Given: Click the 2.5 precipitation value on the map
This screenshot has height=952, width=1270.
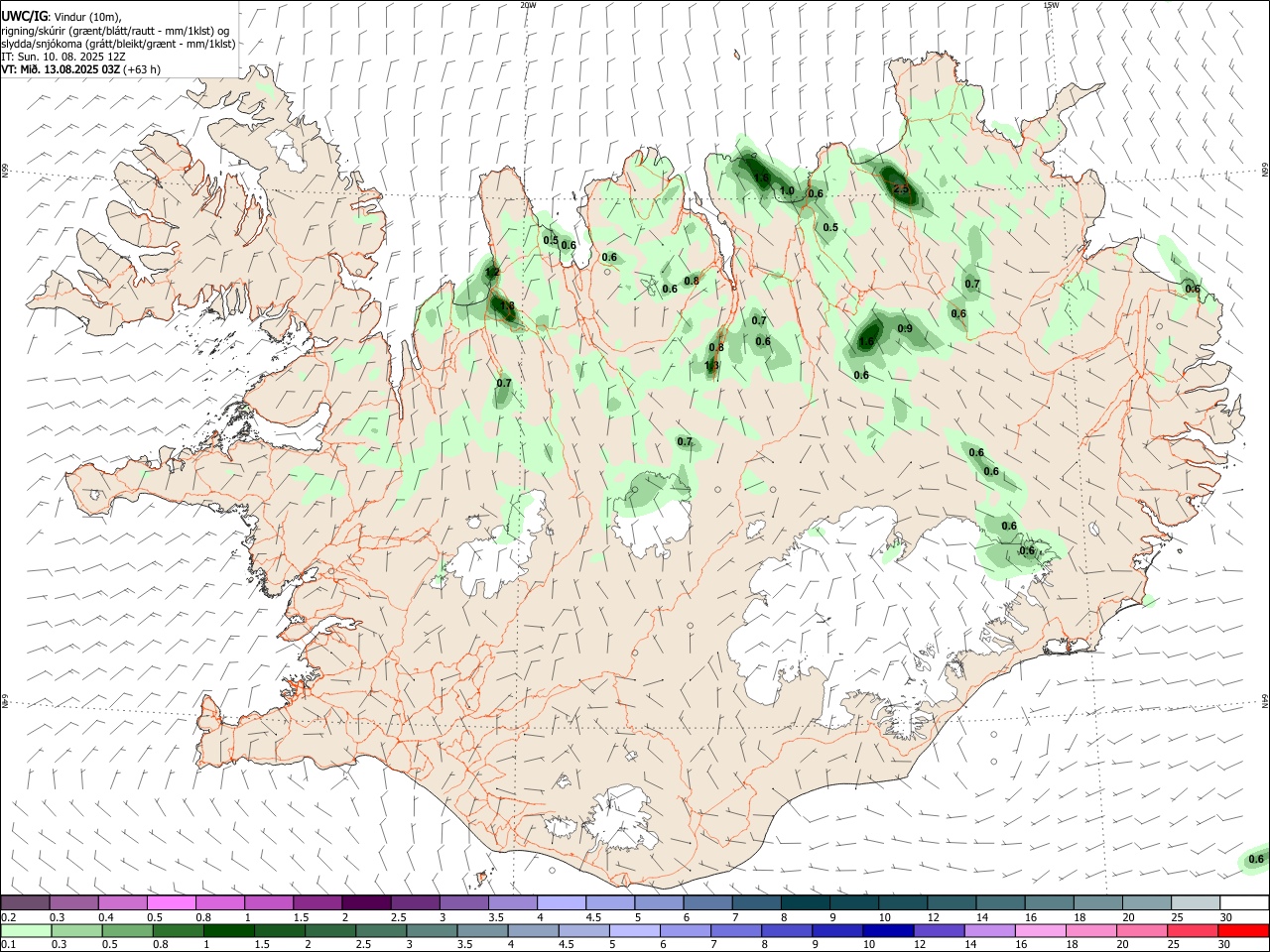Looking at the screenshot, I should pyautogui.click(x=901, y=187).
